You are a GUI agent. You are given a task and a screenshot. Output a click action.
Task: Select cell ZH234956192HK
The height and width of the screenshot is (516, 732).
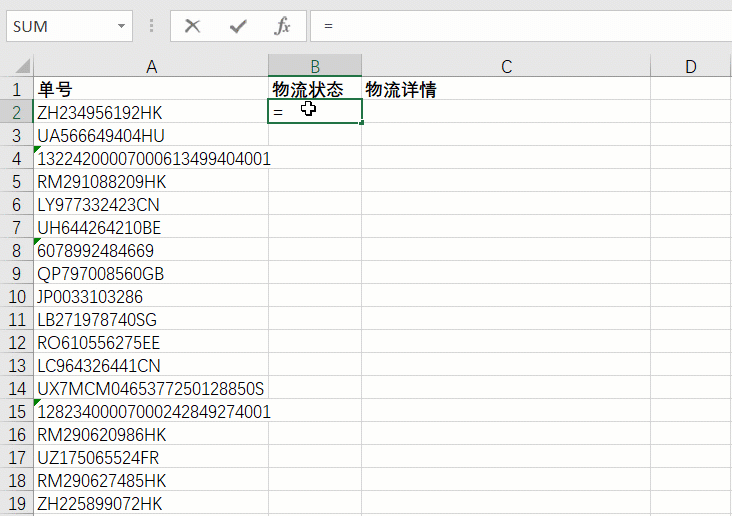[x=151, y=112]
